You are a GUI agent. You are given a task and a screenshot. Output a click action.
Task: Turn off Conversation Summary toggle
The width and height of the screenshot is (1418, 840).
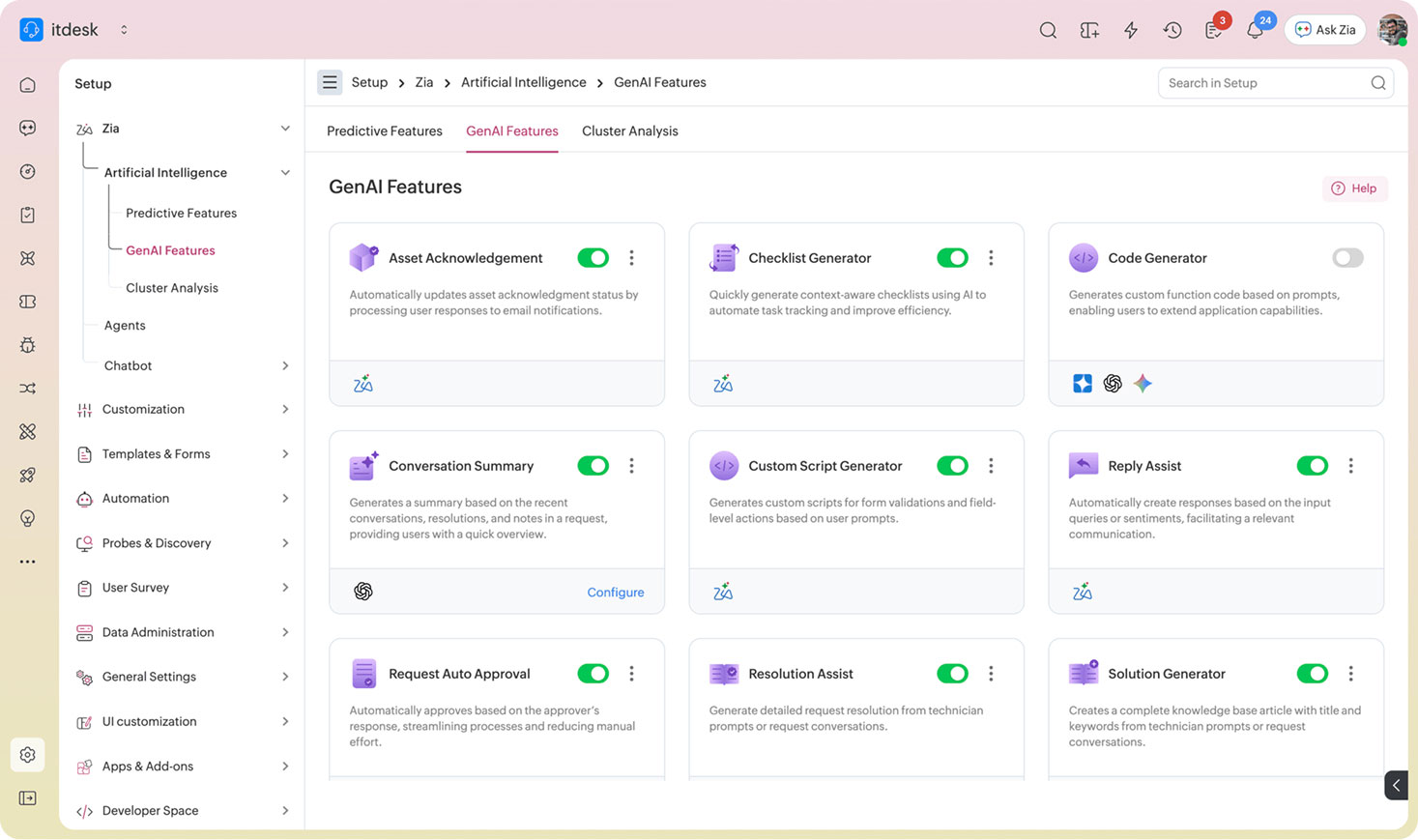click(x=593, y=466)
